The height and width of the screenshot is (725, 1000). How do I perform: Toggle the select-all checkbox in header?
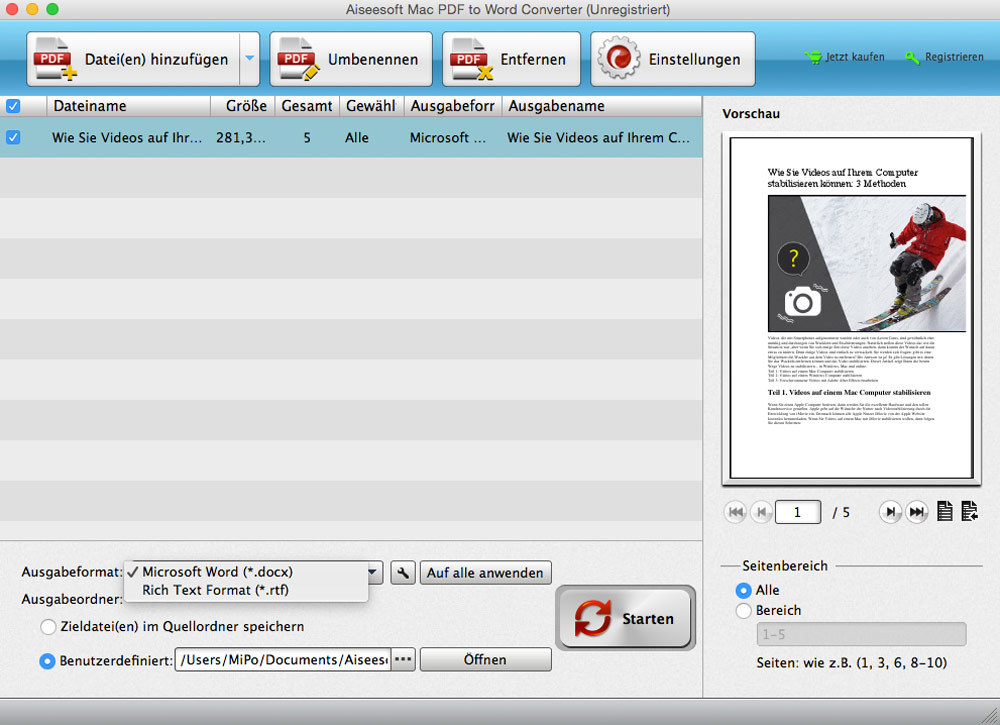click(x=13, y=106)
